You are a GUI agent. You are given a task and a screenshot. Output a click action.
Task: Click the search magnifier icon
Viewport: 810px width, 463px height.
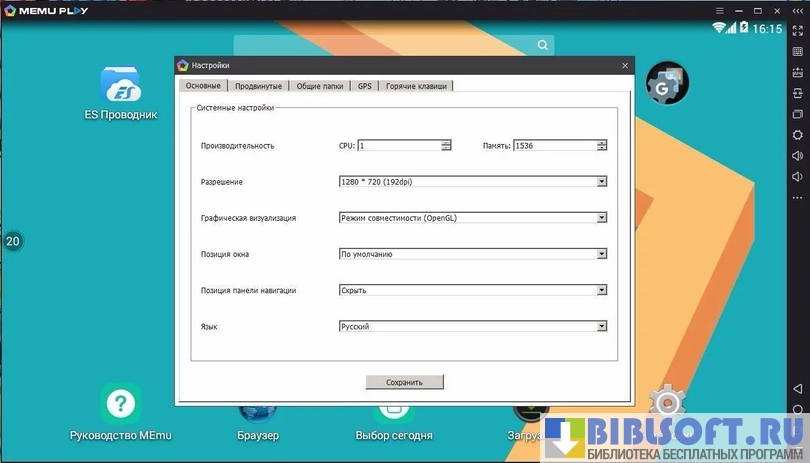click(543, 45)
